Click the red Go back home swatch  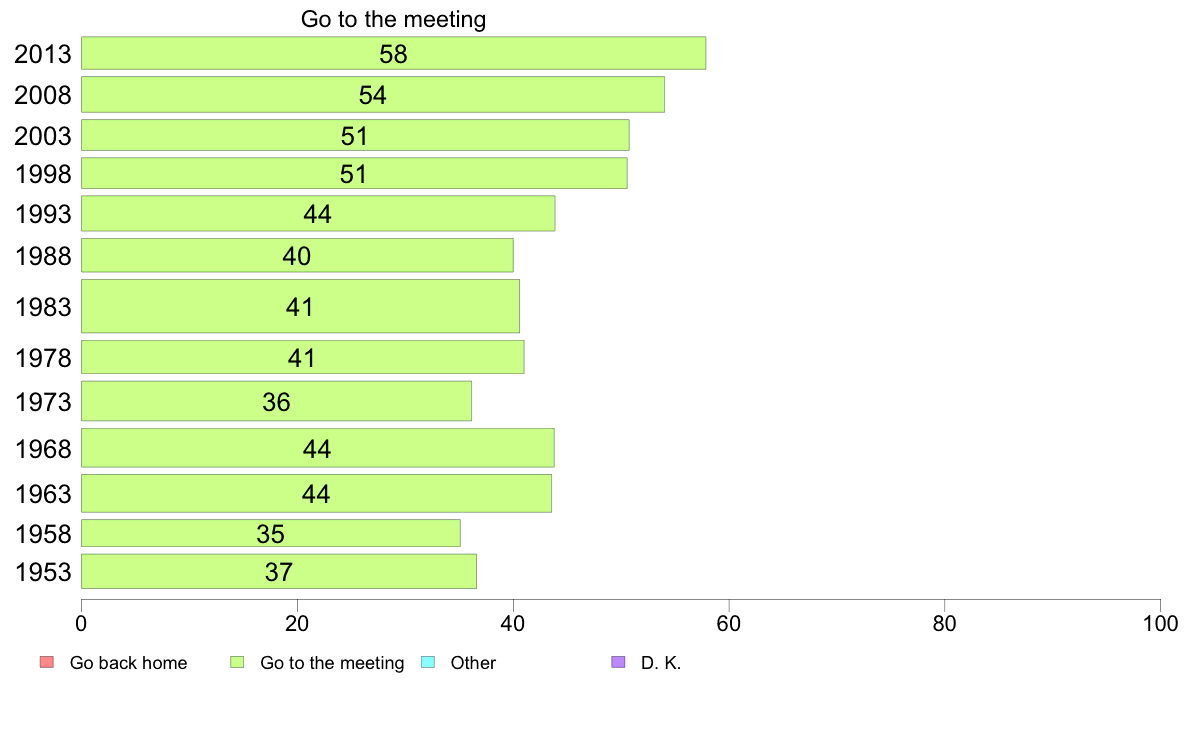pos(47,662)
